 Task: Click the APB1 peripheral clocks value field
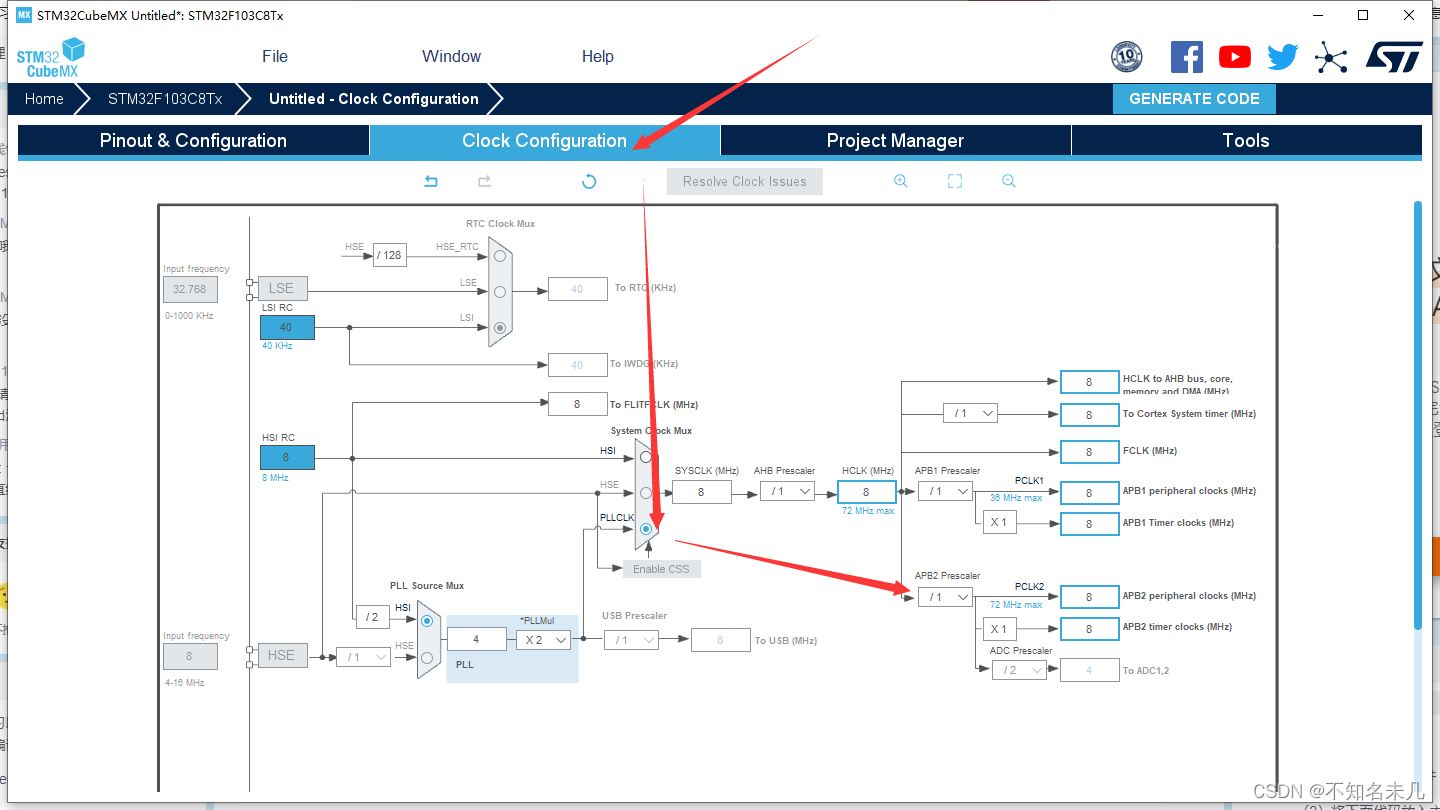click(1089, 492)
